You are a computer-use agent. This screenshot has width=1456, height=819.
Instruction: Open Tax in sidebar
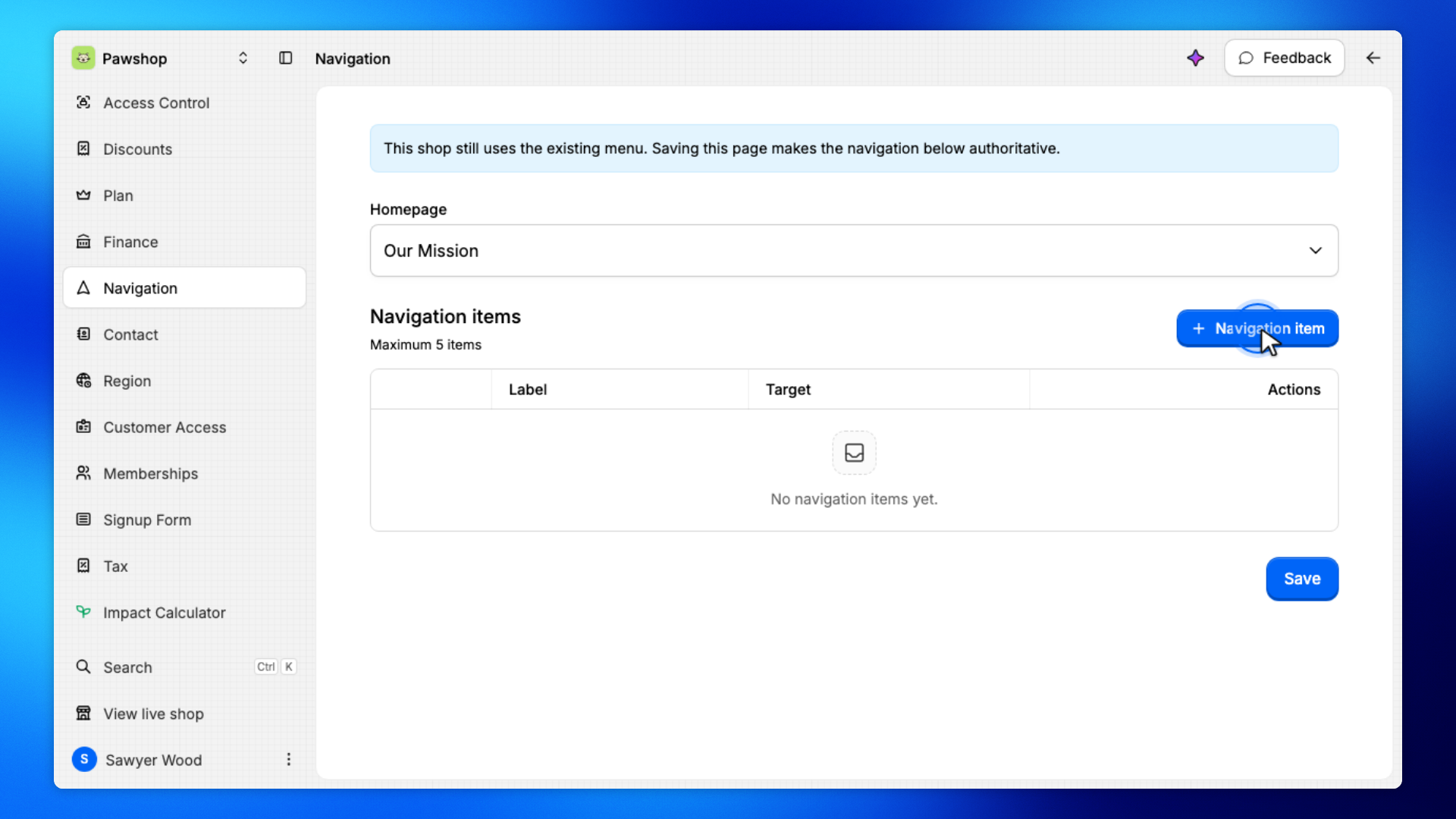pos(184,566)
